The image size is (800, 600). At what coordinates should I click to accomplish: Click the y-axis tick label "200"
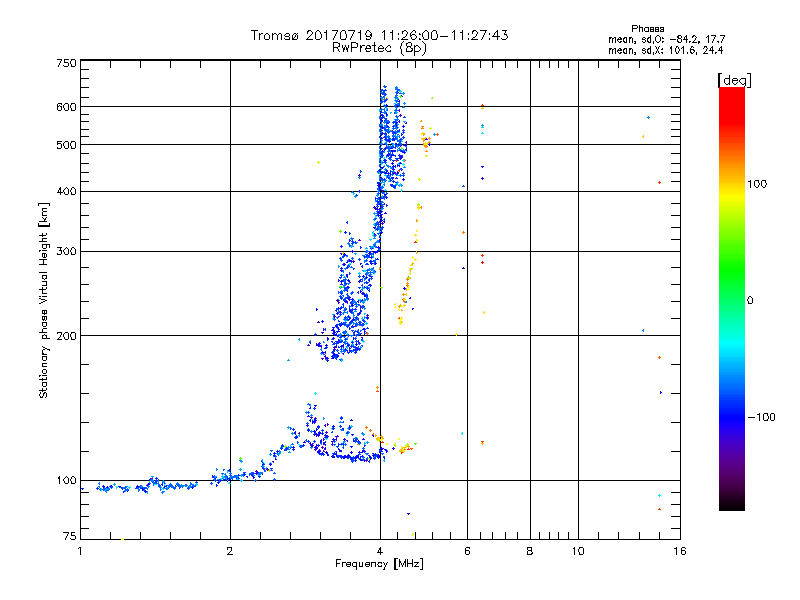(x=67, y=336)
